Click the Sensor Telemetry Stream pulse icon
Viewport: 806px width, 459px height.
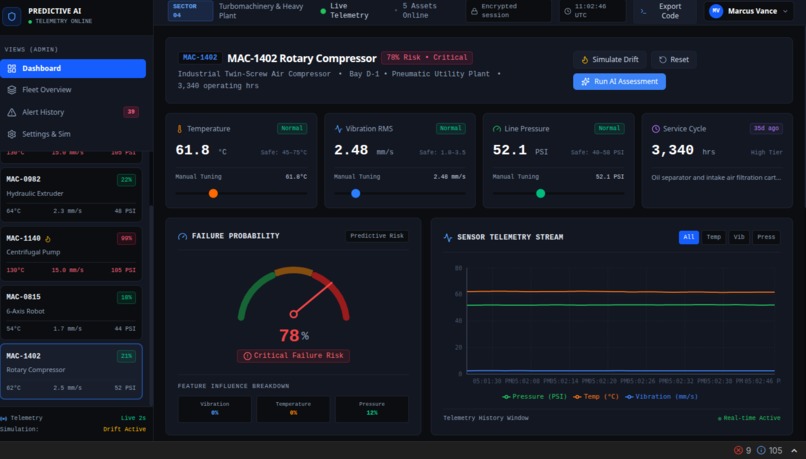448,237
